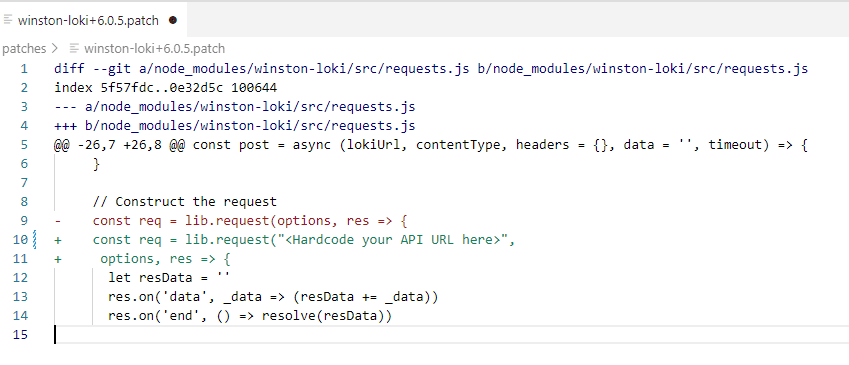The height and width of the screenshot is (365, 849).
Task: Expand the breadcrumb chevron after patches
Action: pos(55,49)
